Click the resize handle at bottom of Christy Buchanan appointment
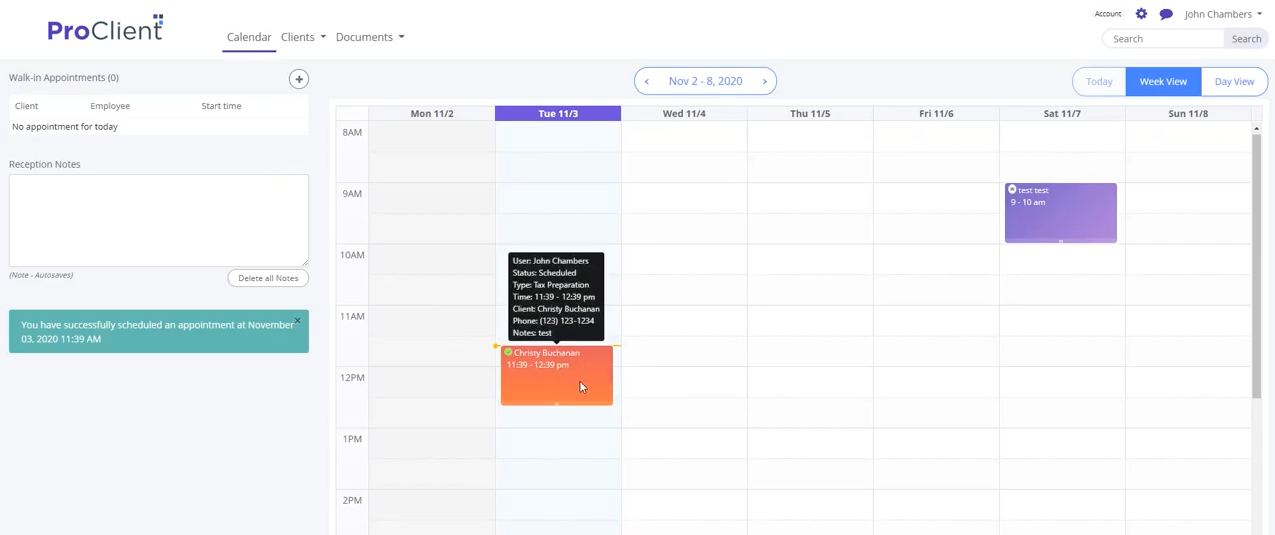Viewport: 1275px width, 535px height. click(x=557, y=404)
